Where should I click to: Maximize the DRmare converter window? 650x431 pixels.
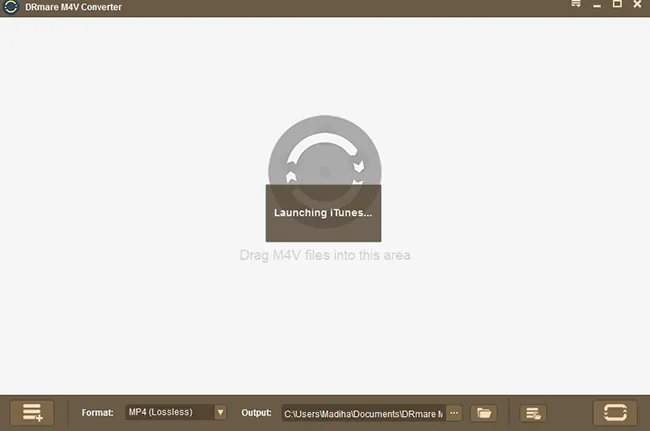point(617,6)
